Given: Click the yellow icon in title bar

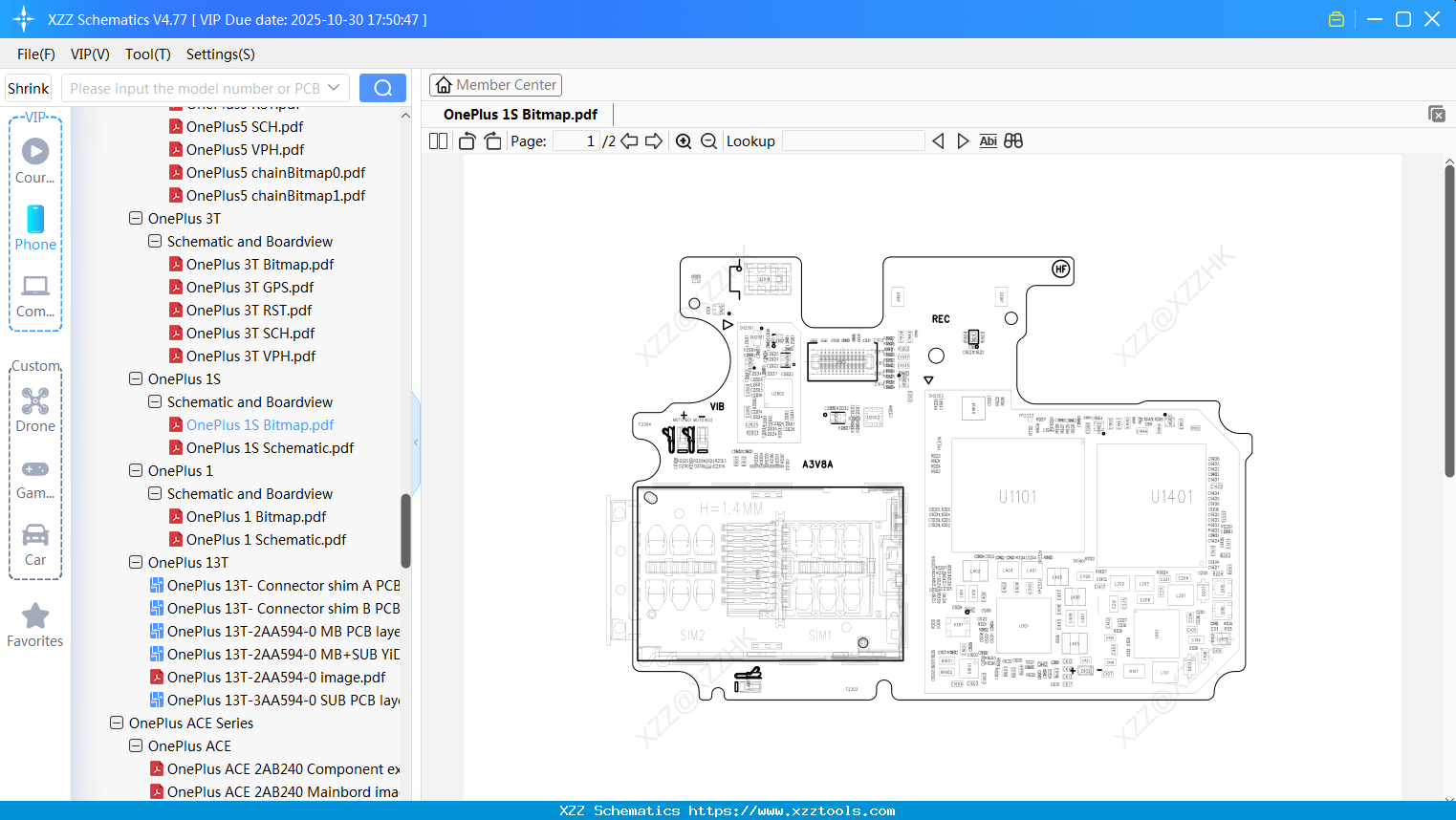Looking at the screenshot, I should 1336,19.
